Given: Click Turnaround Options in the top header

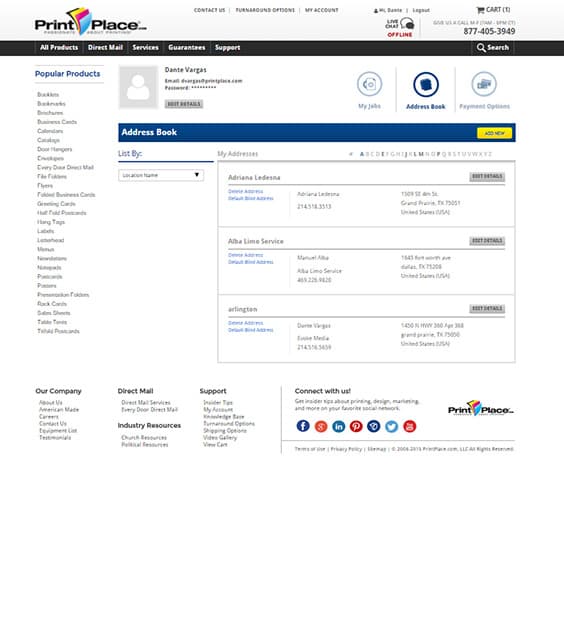Looking at the screenshot, I should (265, 10).
